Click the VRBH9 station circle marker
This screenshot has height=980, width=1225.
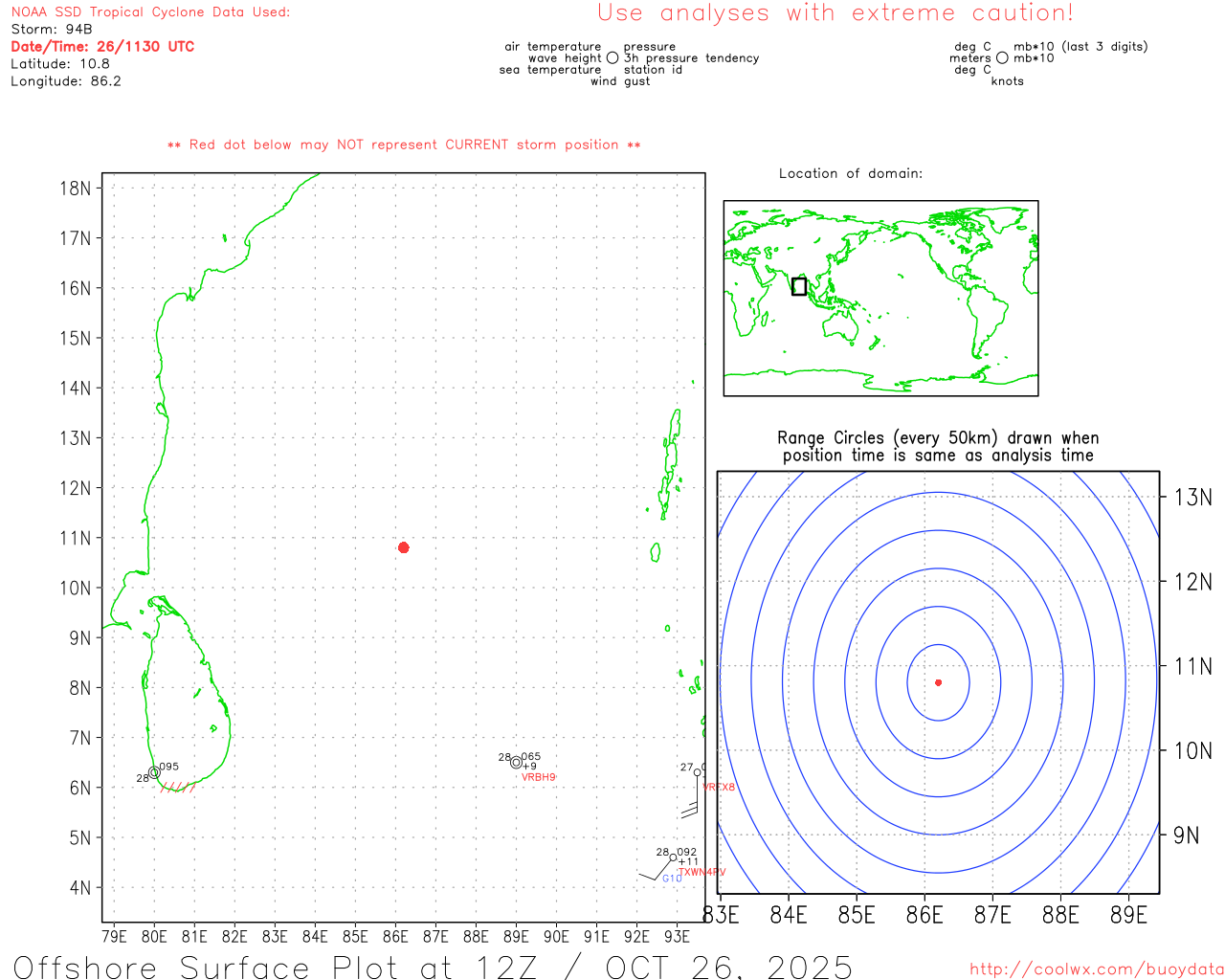pyautogui.click(x=517, y=763)
